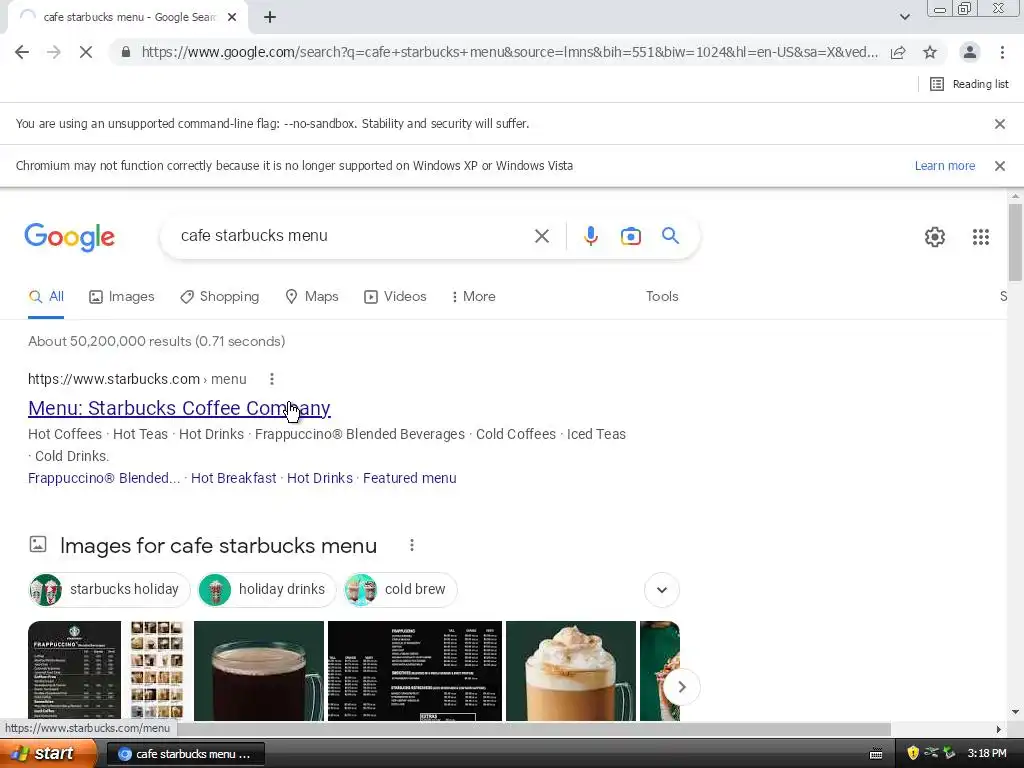The width and height of the screenshot is (1024, 768).
Task: Open the black price list menu thumbnail
Action: tap(415, 671)
